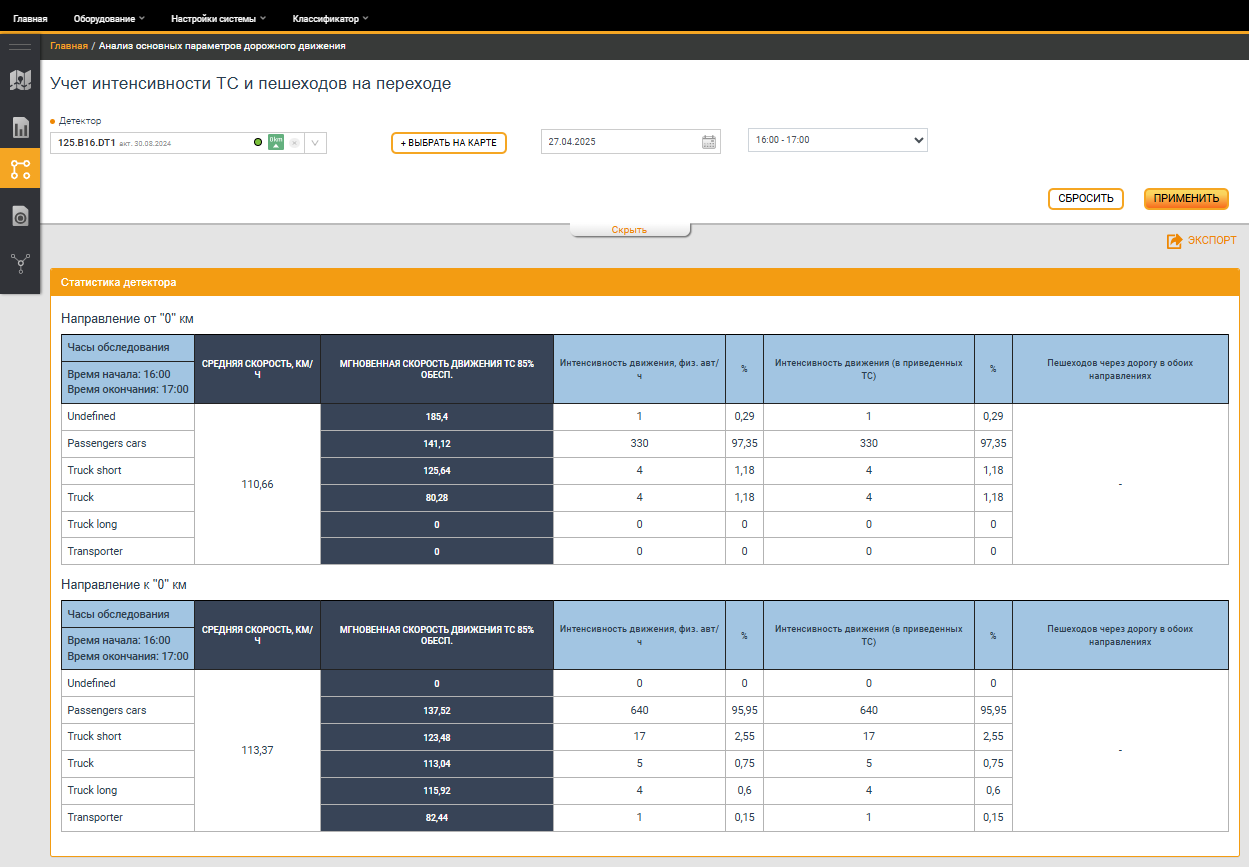This screenshot has height=867, width=1249.
Task: Click the ПРИМЕНИТЬ button
Action: pos(1186,198)
